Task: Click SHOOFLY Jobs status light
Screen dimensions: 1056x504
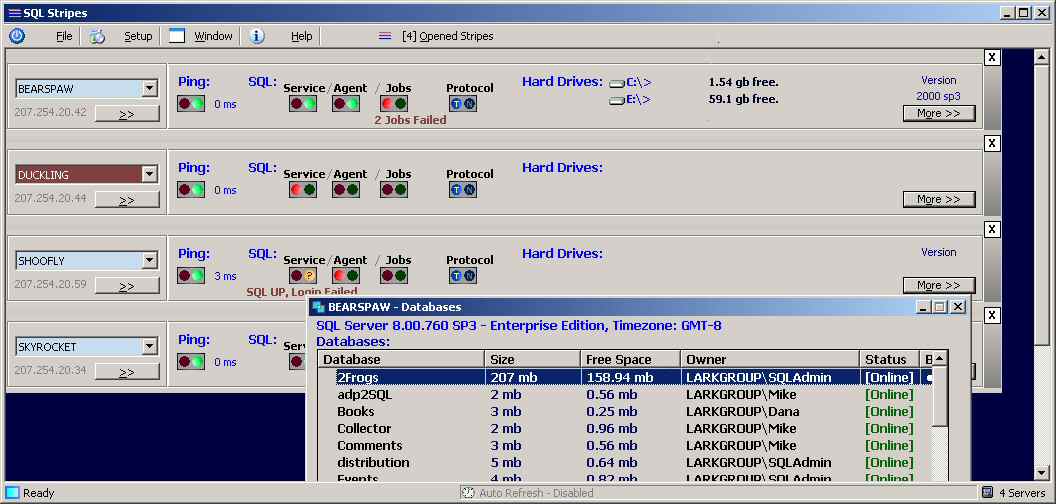Action: tap(394, 276)
